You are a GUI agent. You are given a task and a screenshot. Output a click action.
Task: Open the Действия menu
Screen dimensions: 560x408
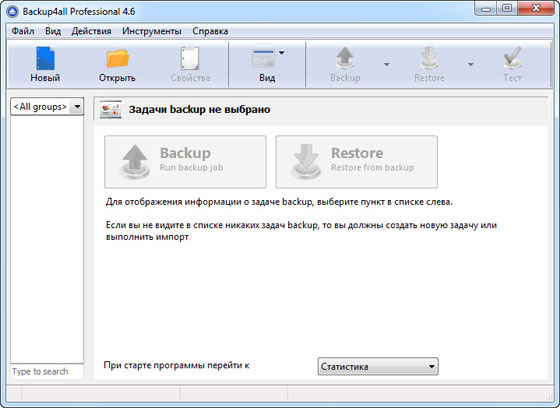[x=91, y=31]
